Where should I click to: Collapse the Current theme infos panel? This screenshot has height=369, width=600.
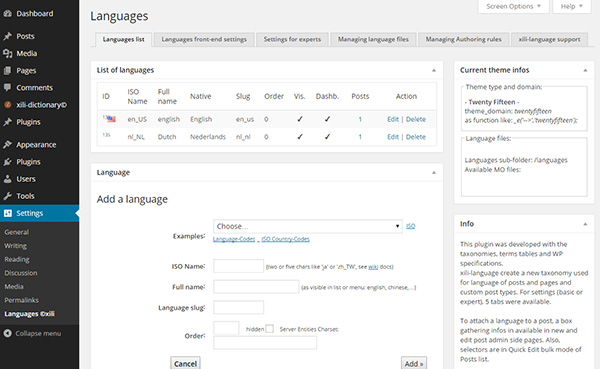[585, 70]
